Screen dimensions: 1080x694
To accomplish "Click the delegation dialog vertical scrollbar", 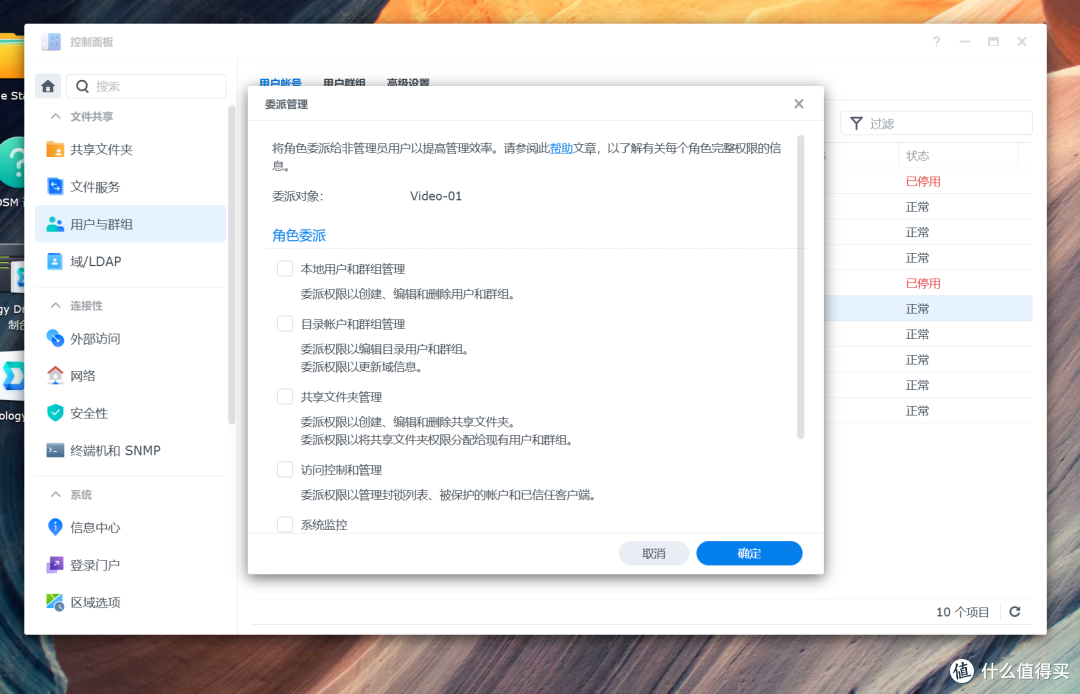I will 800,286.
